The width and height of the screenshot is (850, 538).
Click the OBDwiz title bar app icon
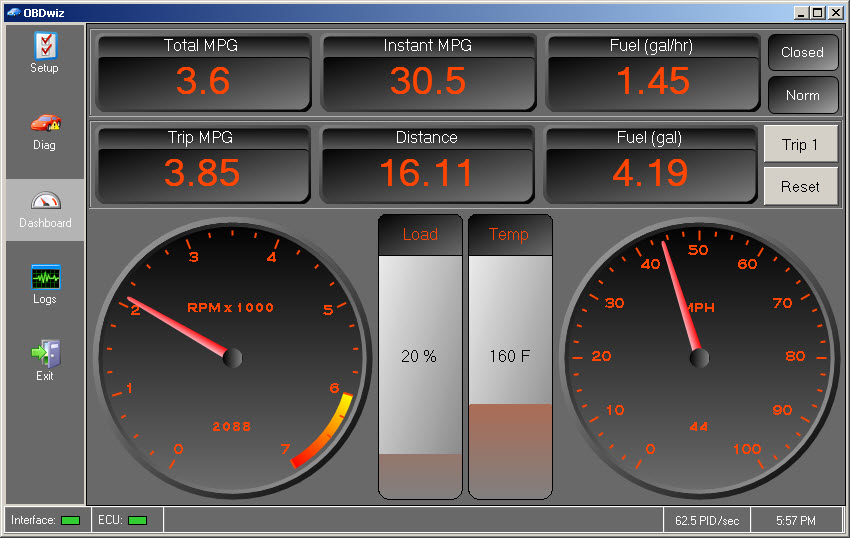[x=14, y=12]
